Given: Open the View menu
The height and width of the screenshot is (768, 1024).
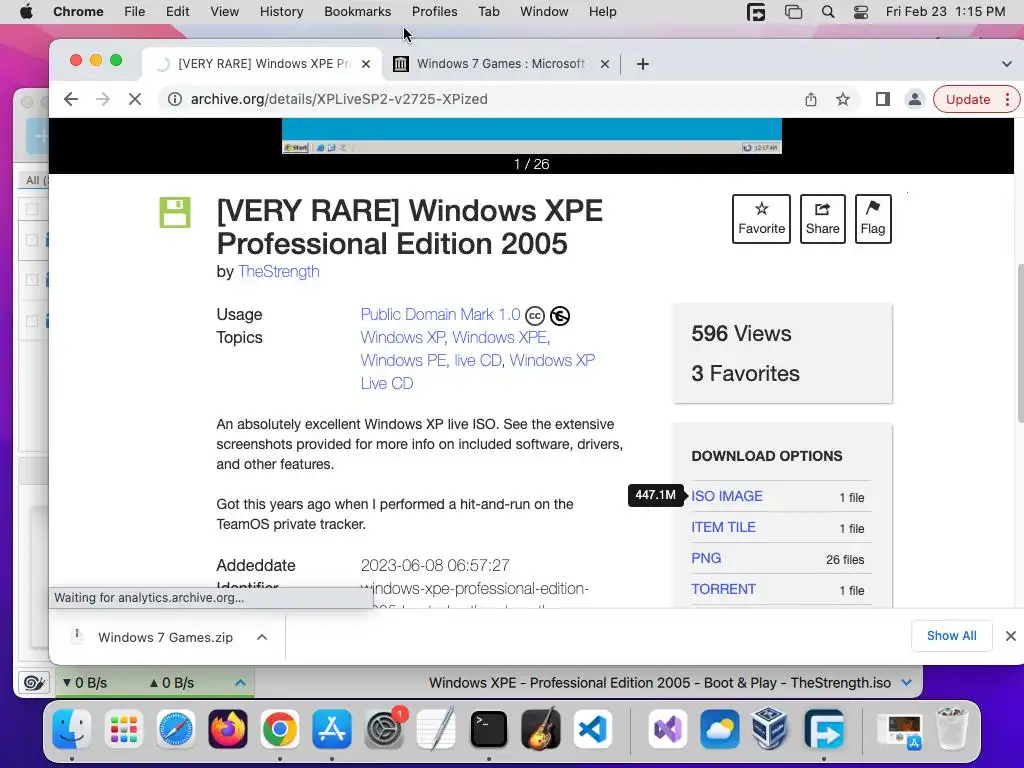Looking at the screenshot, I should [x=224, y=12].
